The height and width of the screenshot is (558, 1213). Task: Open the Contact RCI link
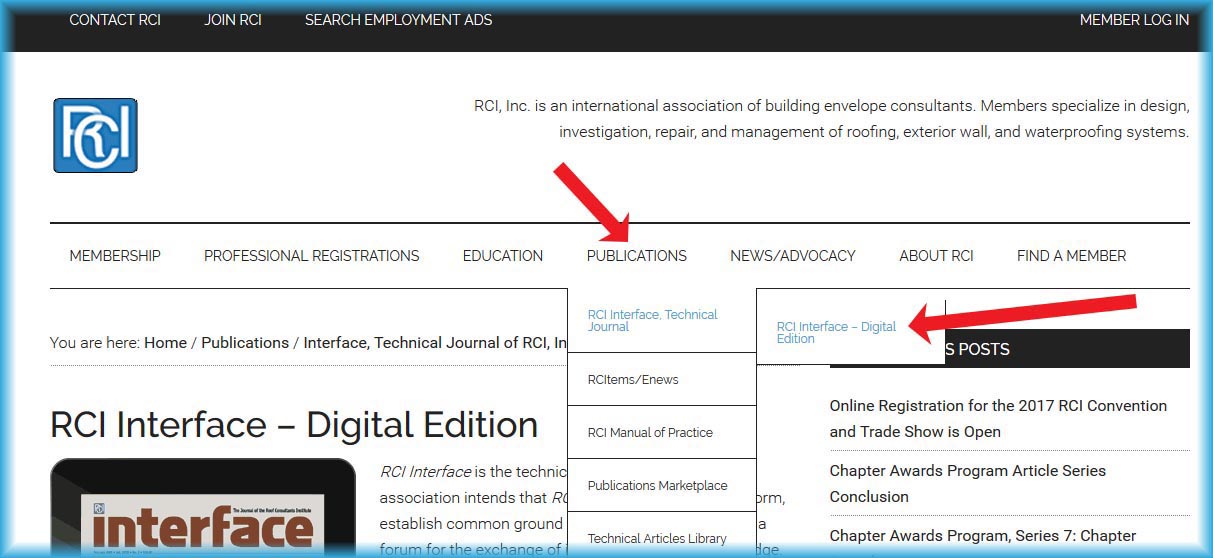115,20
